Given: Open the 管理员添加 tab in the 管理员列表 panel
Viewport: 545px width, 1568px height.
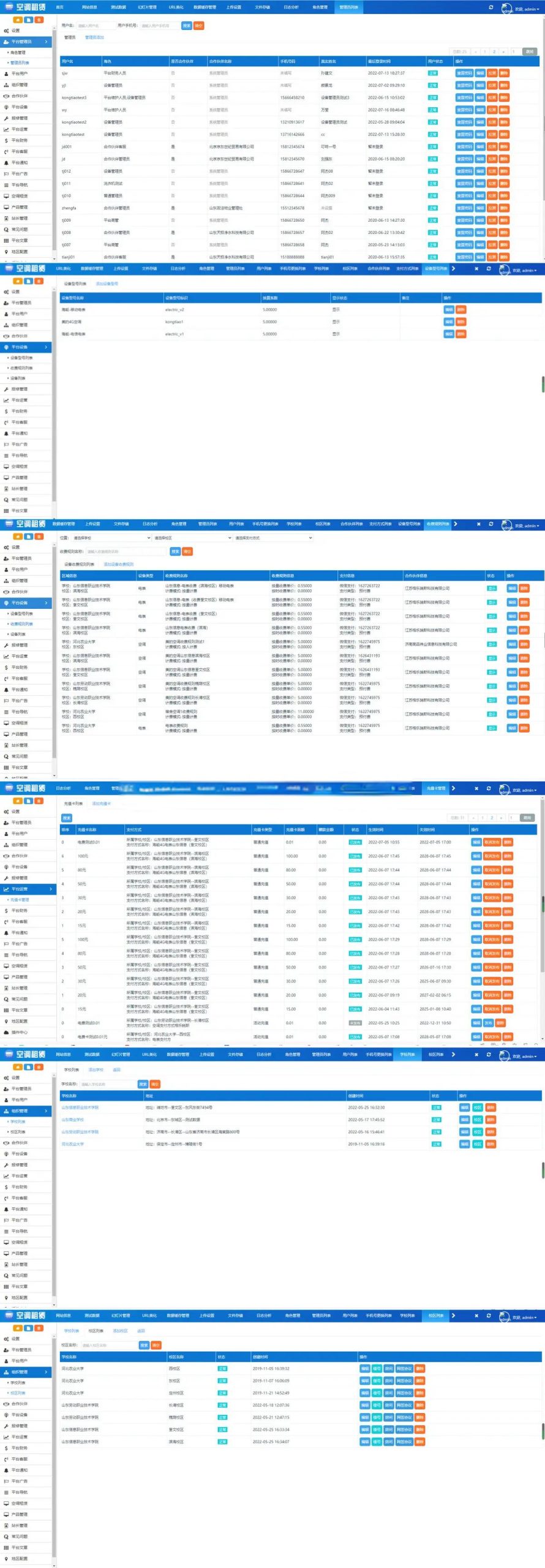Looking at the screenshot, I should pyautogui.click(x=94, y=37).
